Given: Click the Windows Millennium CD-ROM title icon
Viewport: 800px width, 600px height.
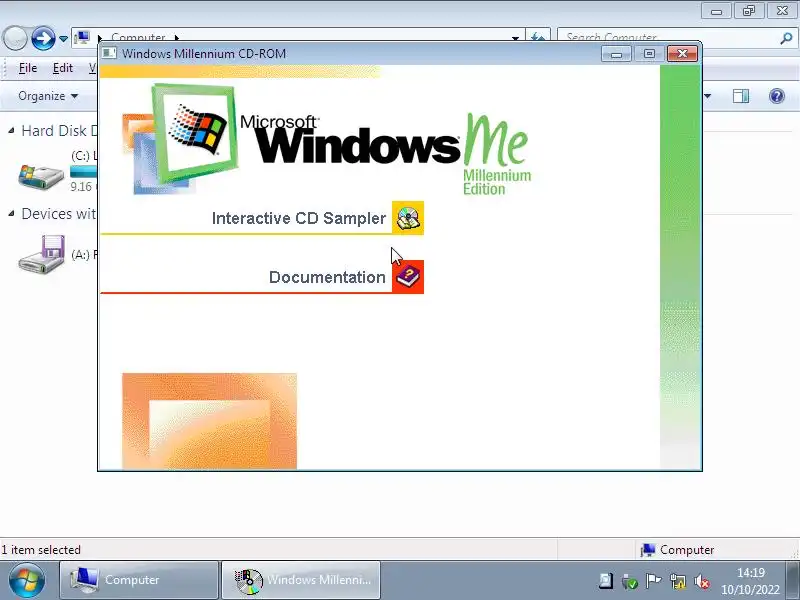Looking at the screenshot, I should pos(109,53).
